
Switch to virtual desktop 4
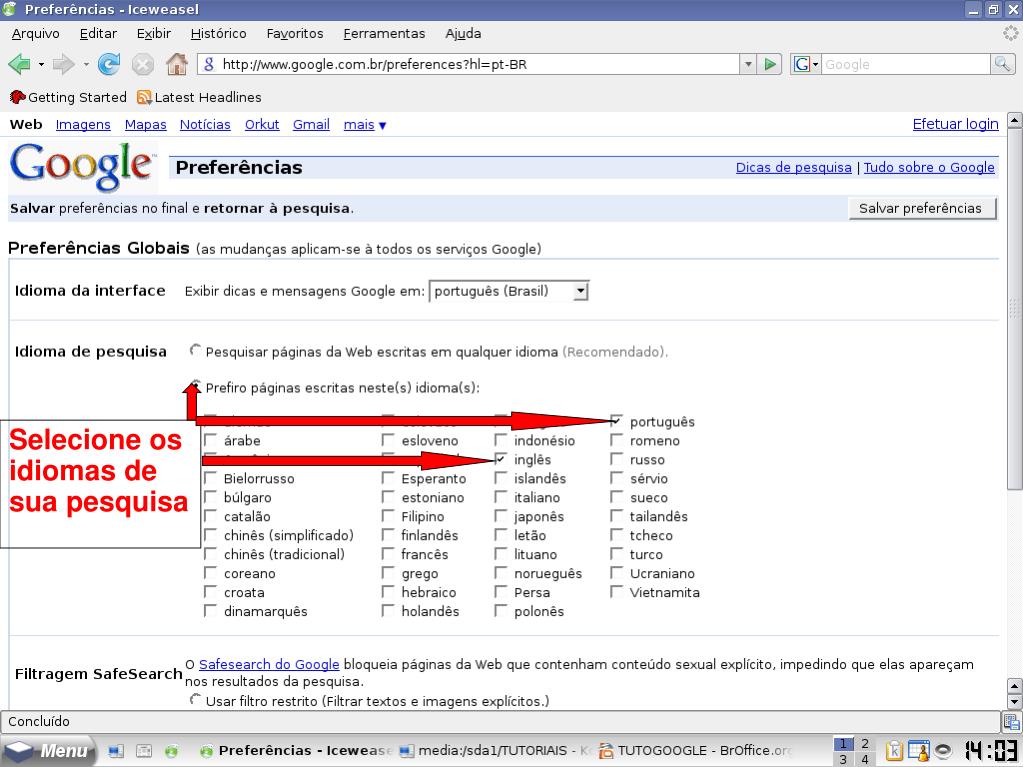point(865,759)
